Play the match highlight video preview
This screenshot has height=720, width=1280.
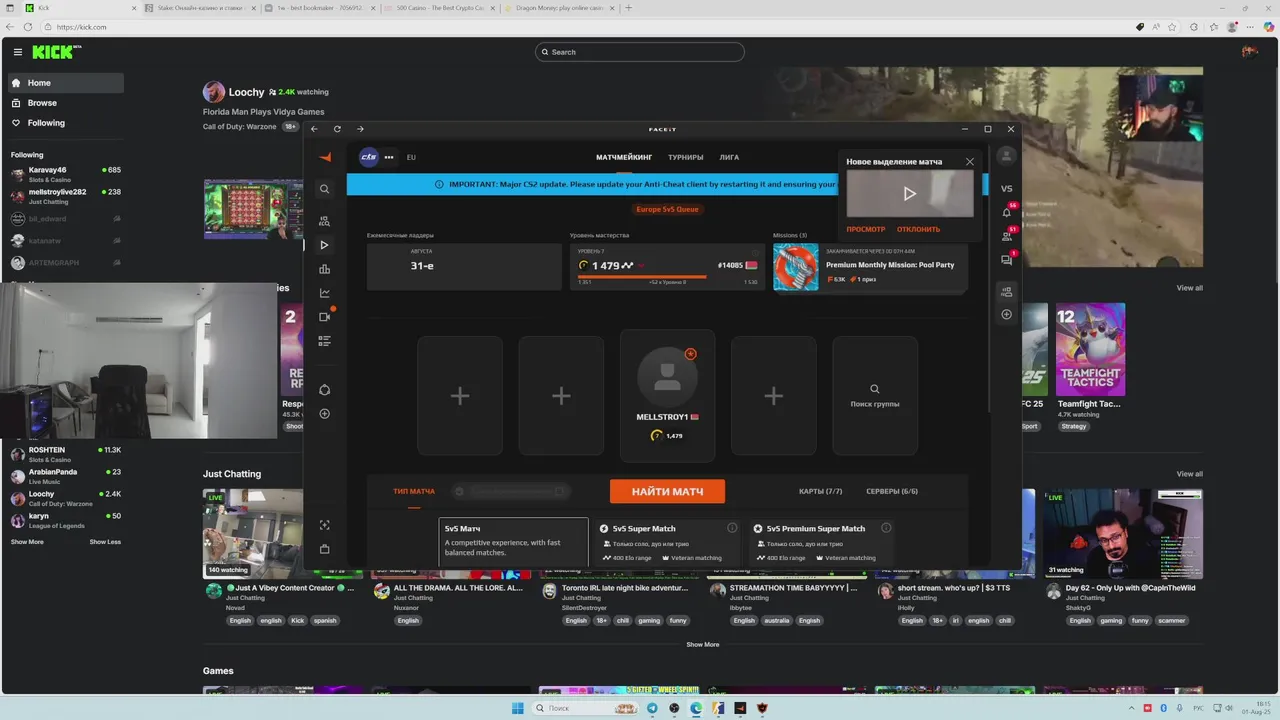coord(909,194)
